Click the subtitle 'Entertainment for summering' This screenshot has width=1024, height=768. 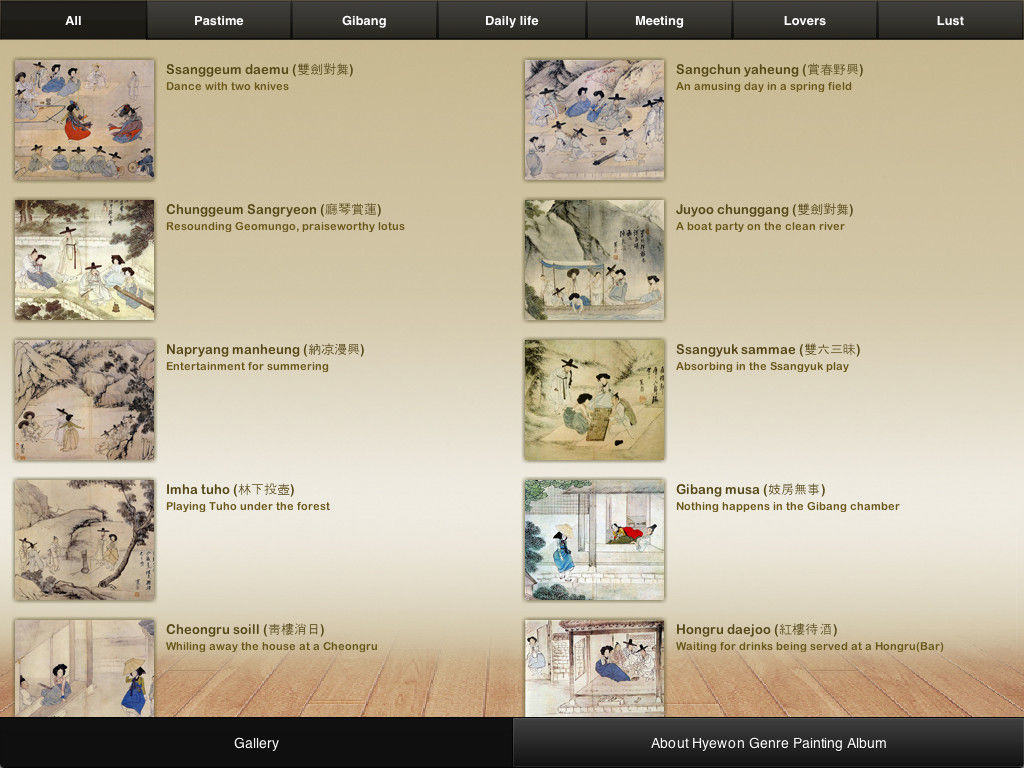pyautogui.click(x=248, y=366)
